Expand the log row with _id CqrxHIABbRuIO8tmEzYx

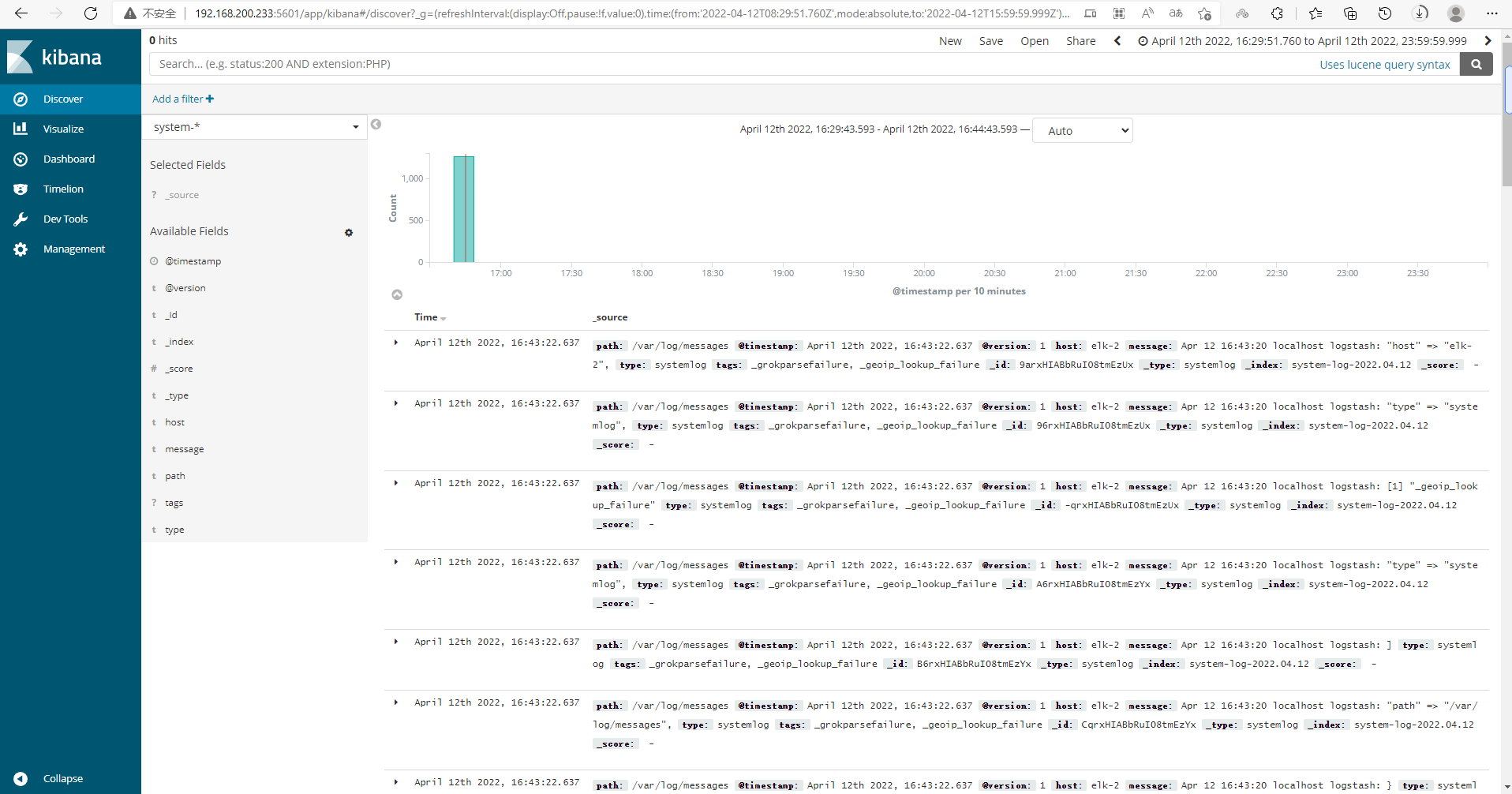(x=396, y=702)
